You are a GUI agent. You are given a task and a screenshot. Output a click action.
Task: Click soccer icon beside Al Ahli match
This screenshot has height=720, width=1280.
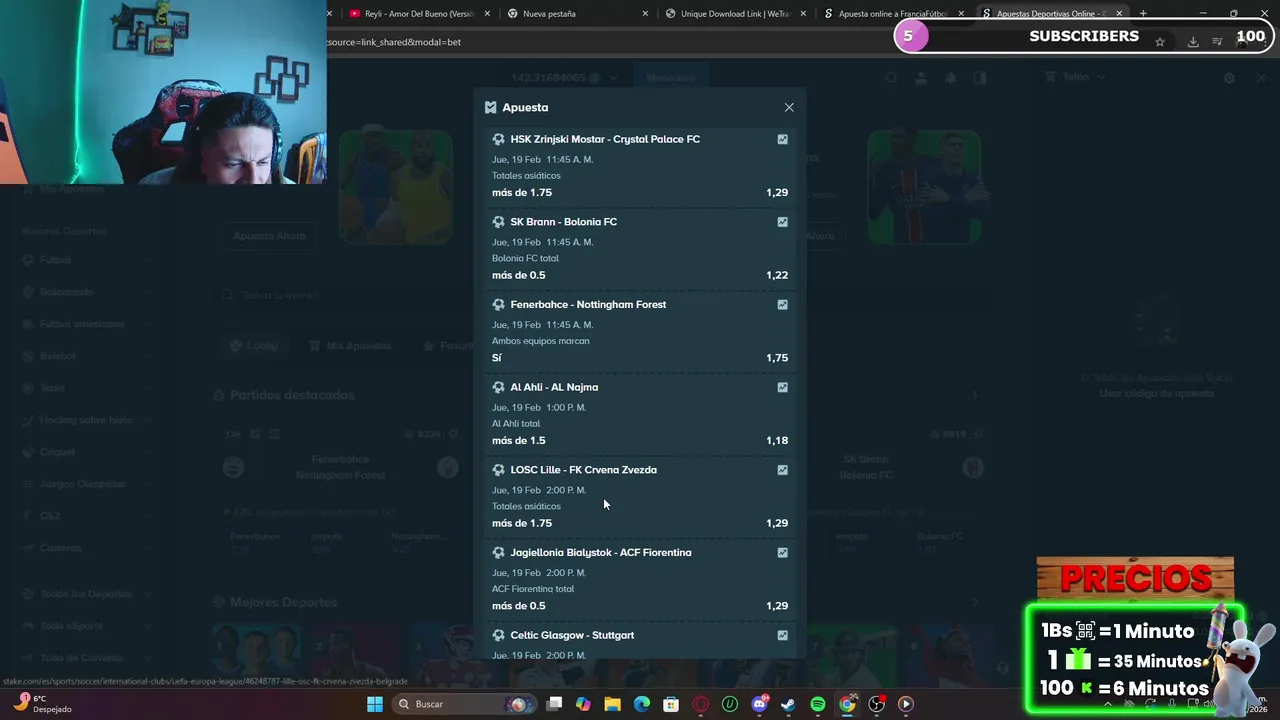498,387
